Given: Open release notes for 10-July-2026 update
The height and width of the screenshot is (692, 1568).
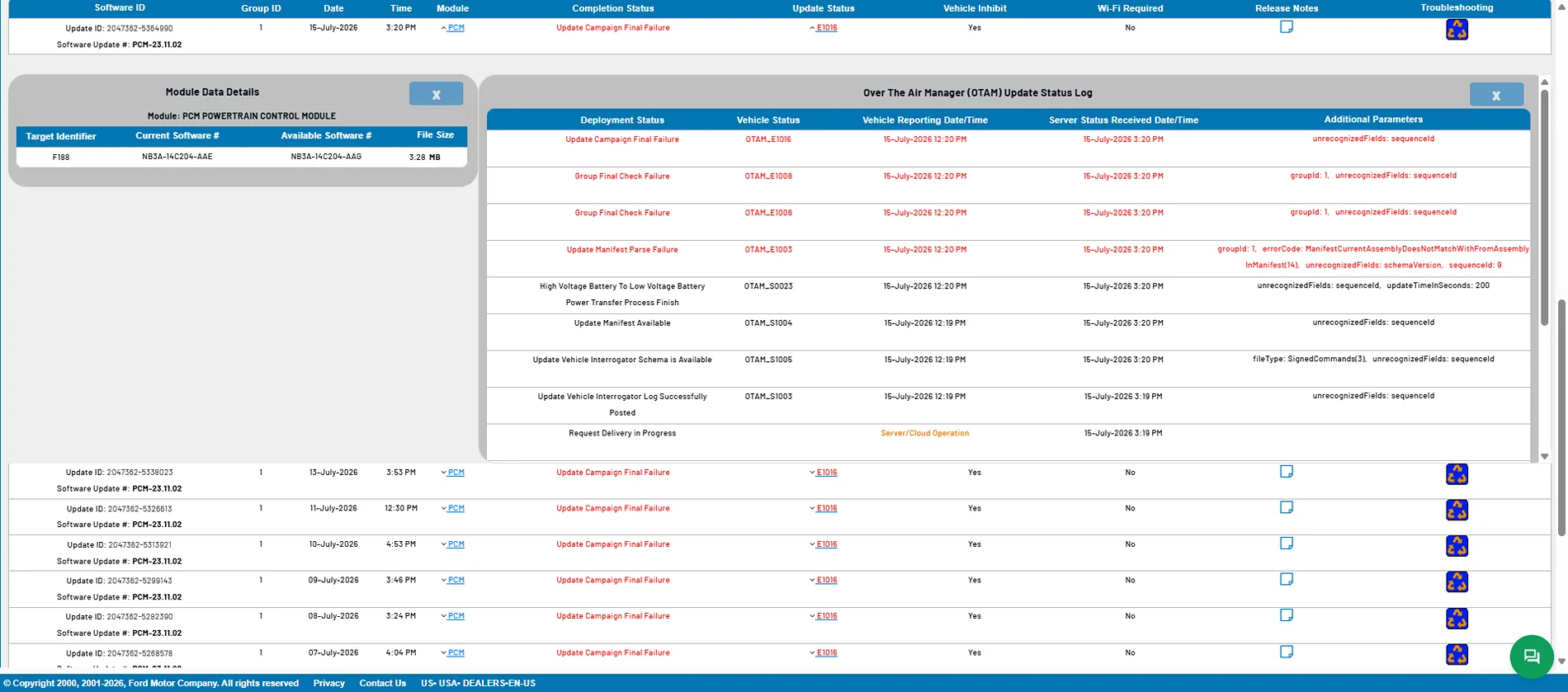Looking at the screenshot, I should (x=1287, y=544).
